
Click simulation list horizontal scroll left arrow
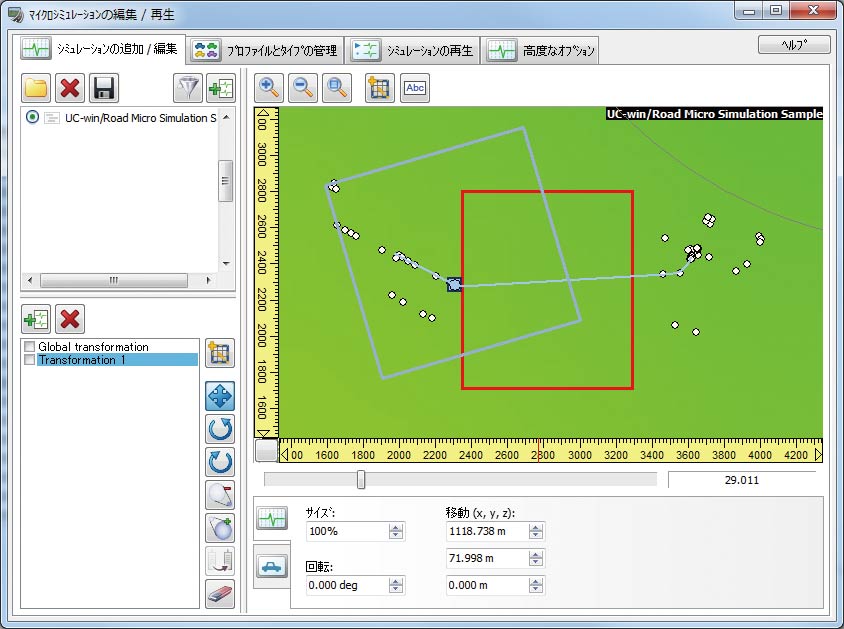click(30, 280)
